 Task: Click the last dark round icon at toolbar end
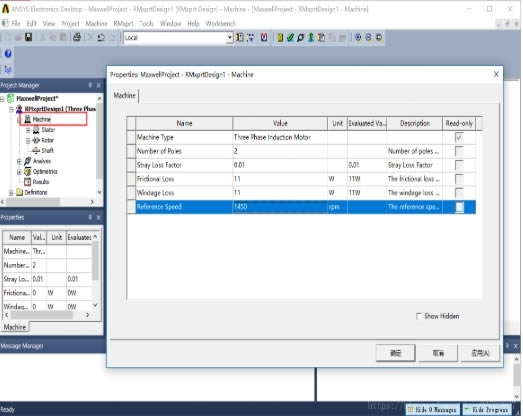[379, 37]
